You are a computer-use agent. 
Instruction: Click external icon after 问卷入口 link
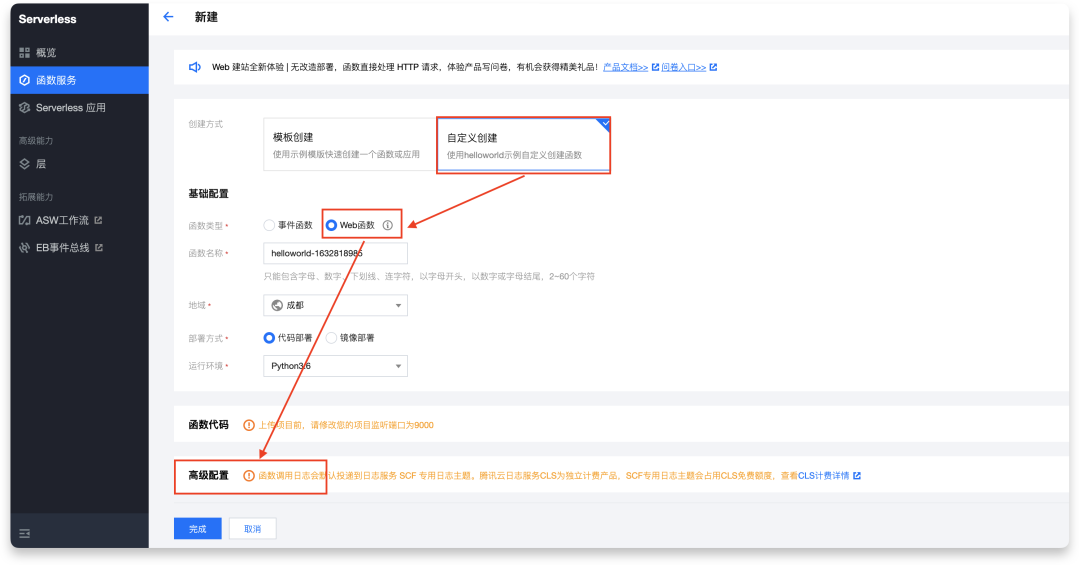[x=713, y=67]
